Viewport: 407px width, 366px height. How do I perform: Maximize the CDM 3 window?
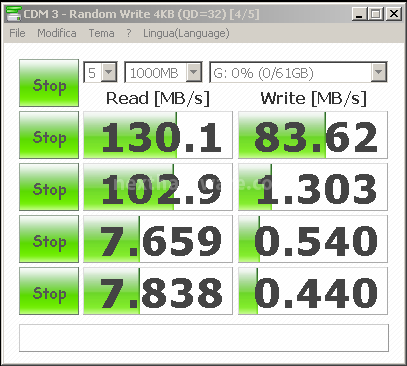(x=376, y=14)
